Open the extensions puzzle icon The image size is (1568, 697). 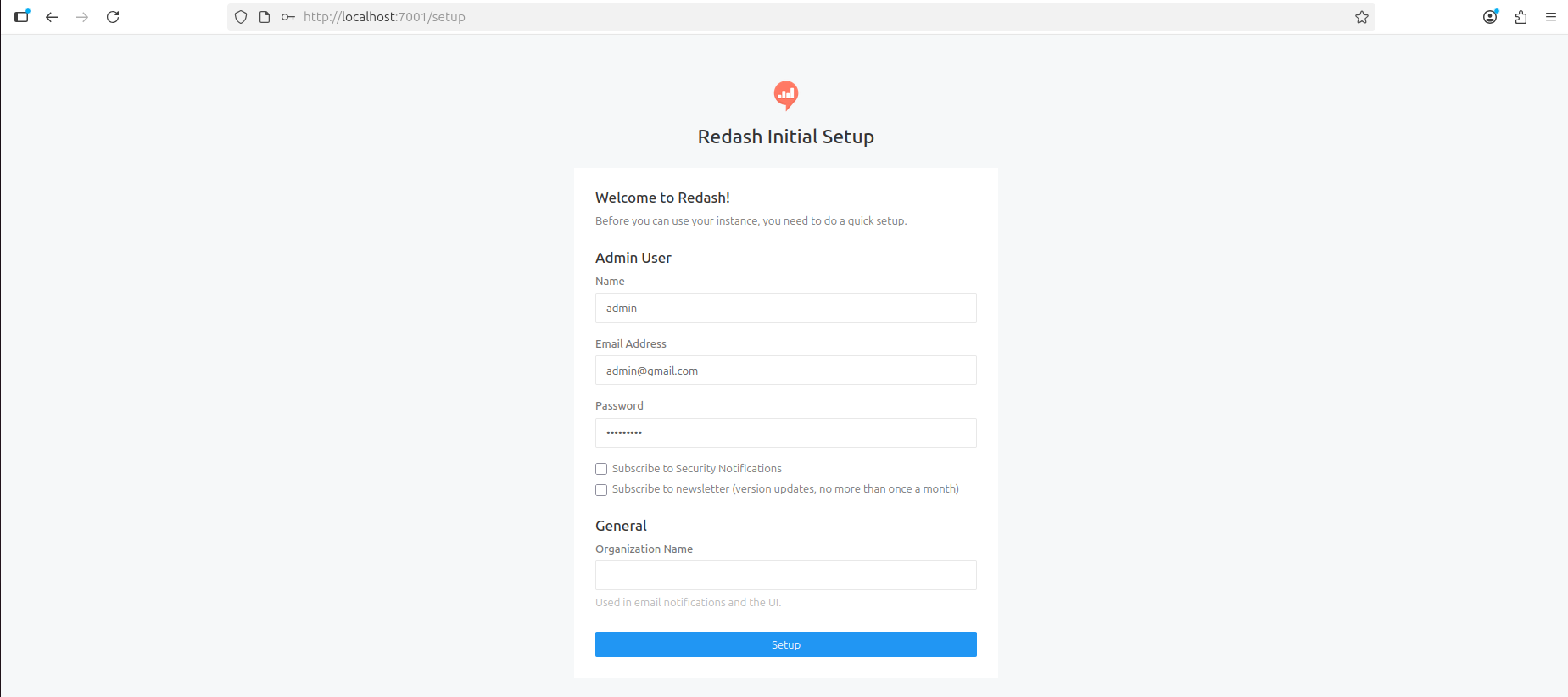[1521, 17]
